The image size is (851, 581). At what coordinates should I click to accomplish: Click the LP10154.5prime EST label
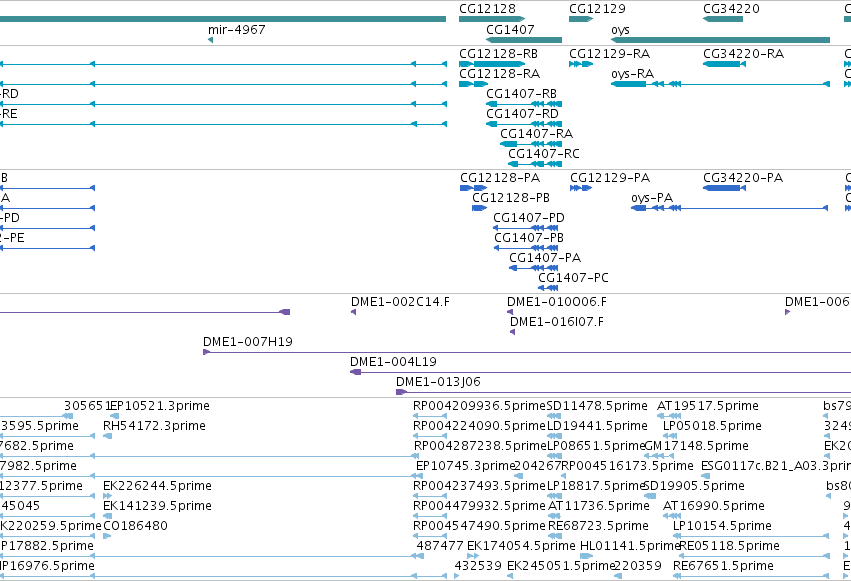click(722, 526)
